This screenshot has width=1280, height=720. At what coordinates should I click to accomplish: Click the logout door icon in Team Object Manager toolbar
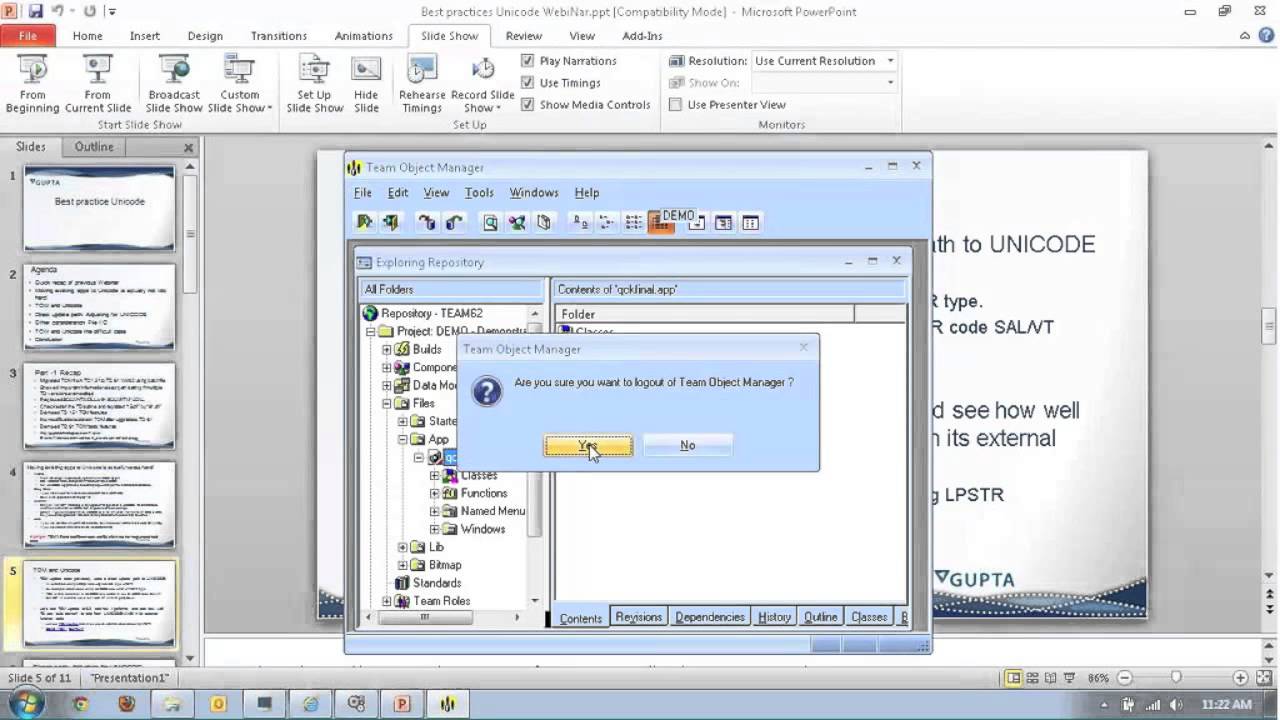(390, 222)
